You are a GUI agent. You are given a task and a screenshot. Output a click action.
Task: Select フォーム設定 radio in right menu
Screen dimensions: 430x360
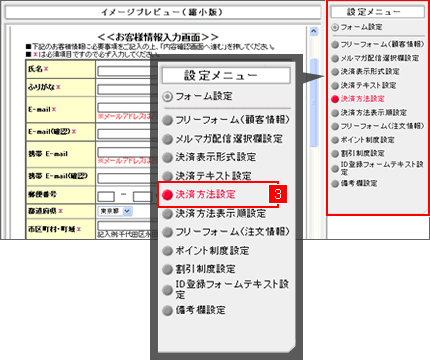335,27
